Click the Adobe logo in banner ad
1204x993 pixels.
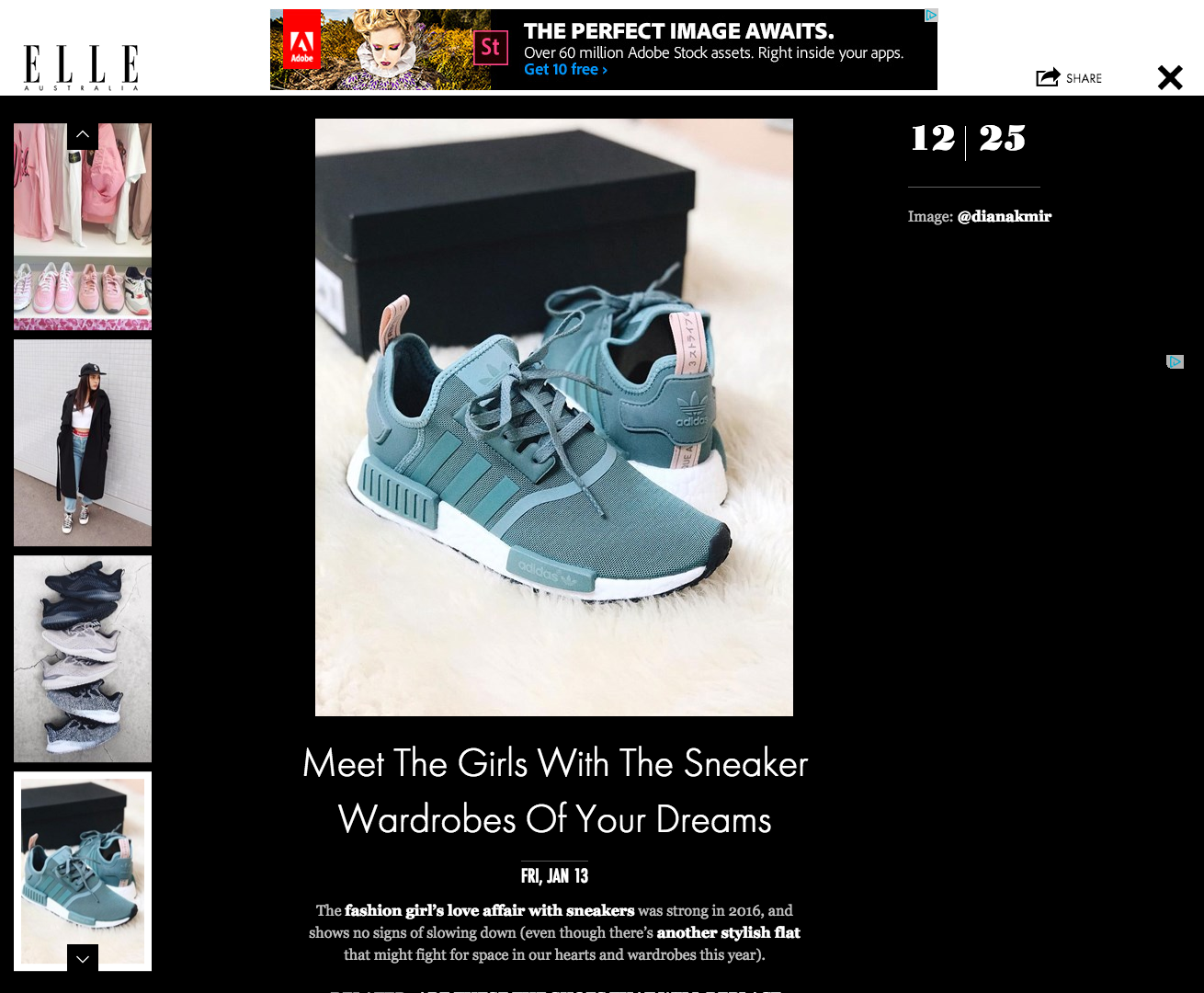tap(301, 40)
